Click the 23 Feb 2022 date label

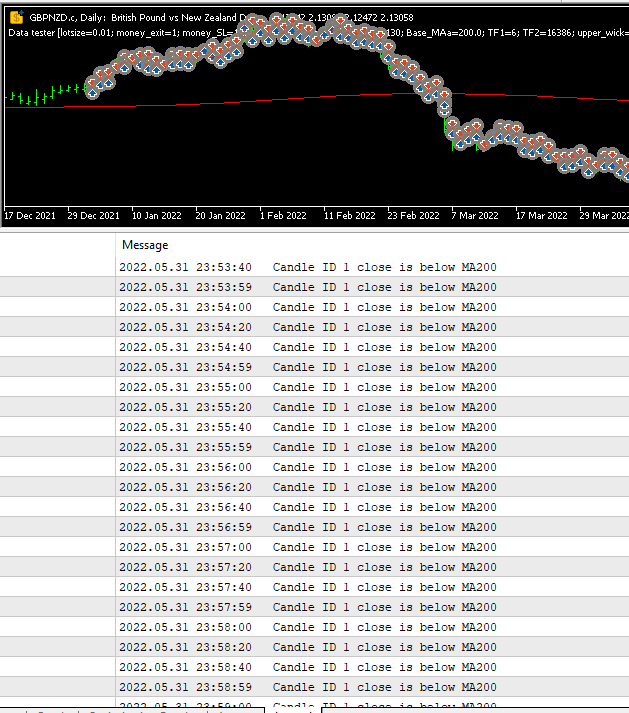click(x=413, y=216)
